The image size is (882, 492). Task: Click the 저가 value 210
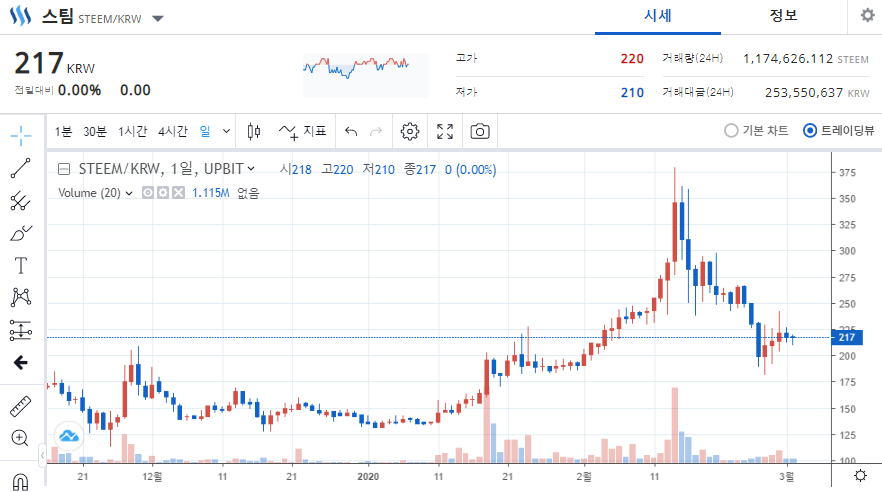tap(632, 93)
